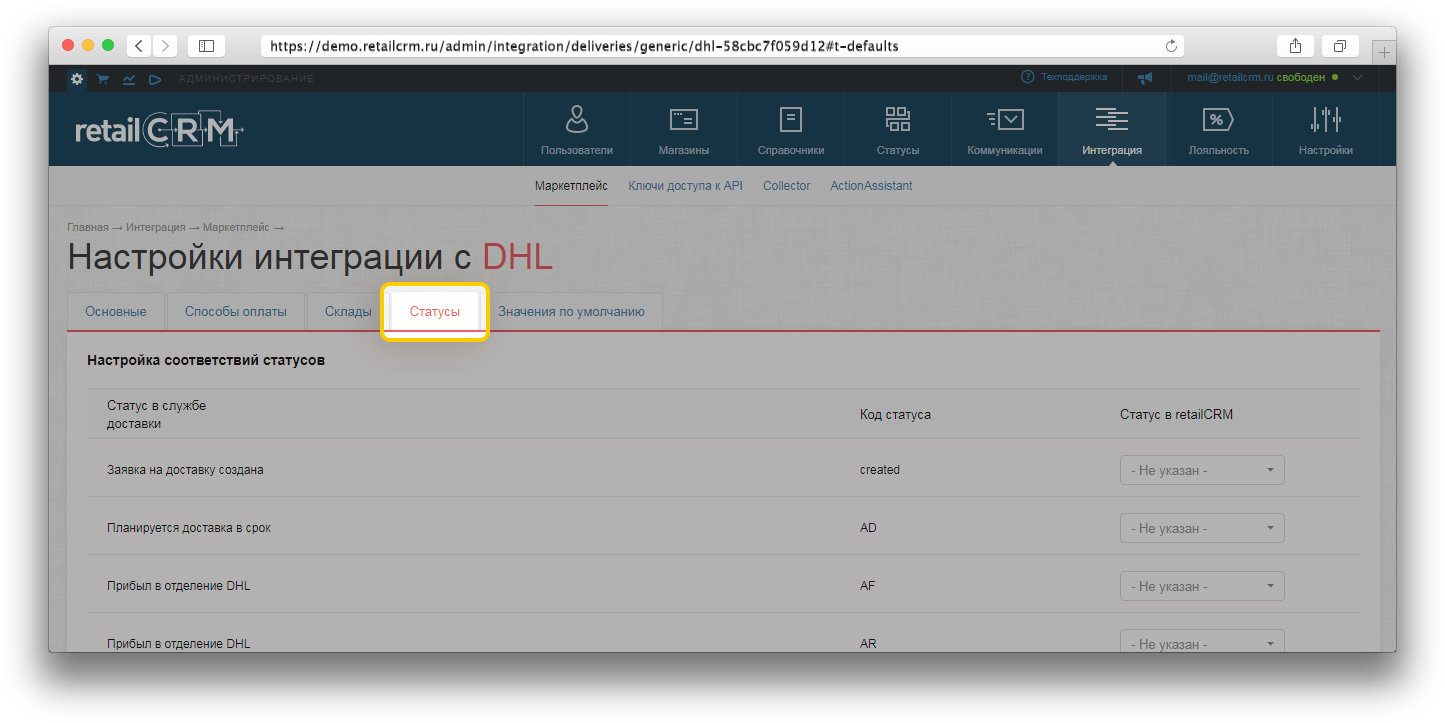
Task: Open the megaphone announcements icon
Action: pyautogui.click(x=1145, y=77)
